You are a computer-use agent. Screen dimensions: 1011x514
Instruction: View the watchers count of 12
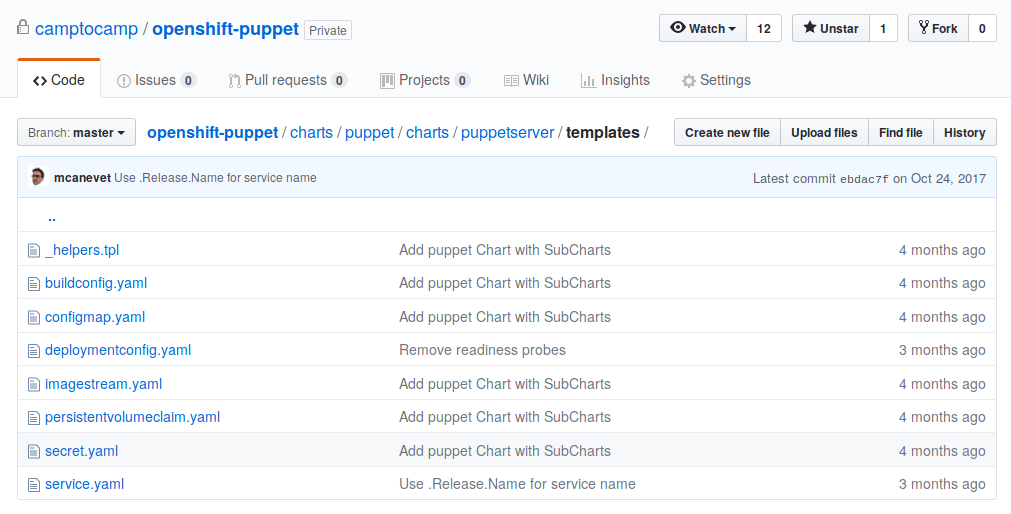tap(764, 28)
